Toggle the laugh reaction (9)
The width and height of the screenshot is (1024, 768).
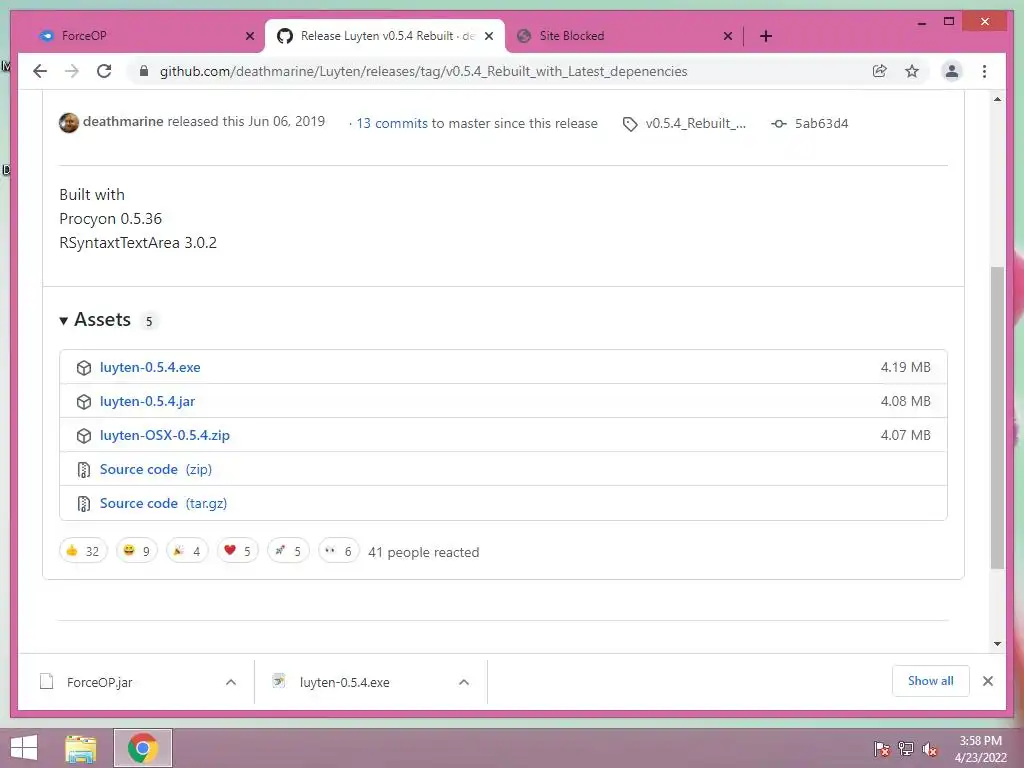(x=136, y=551)
